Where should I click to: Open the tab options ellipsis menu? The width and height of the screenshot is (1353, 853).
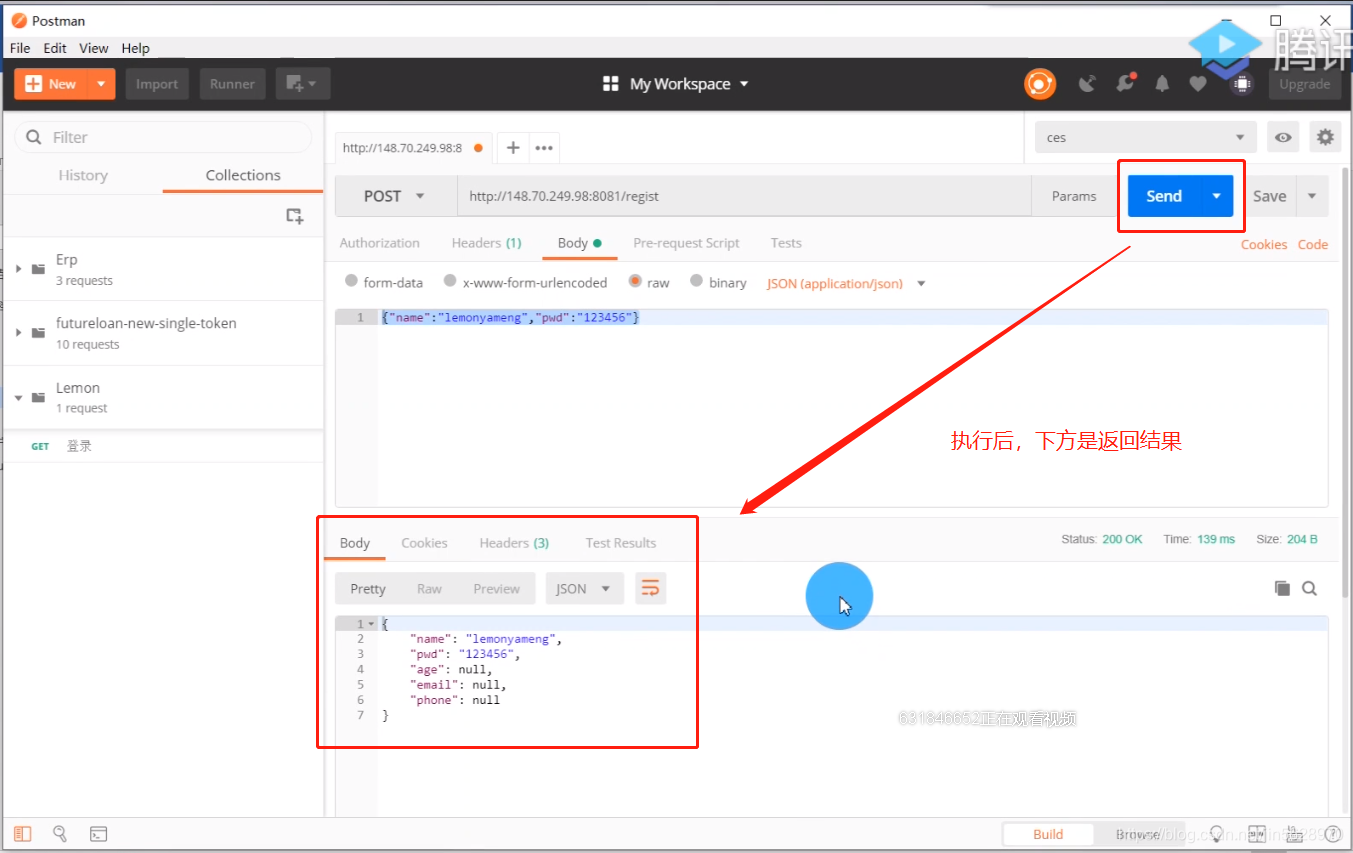tap(544, 147)
